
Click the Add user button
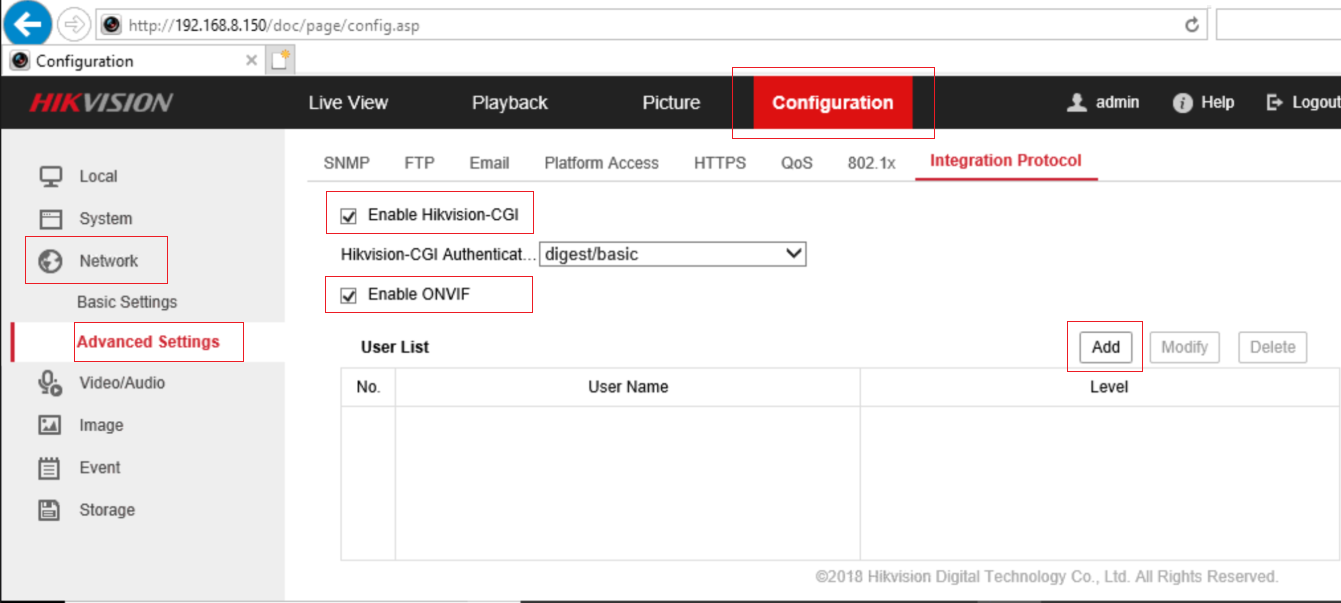[x=1105, y=347]
